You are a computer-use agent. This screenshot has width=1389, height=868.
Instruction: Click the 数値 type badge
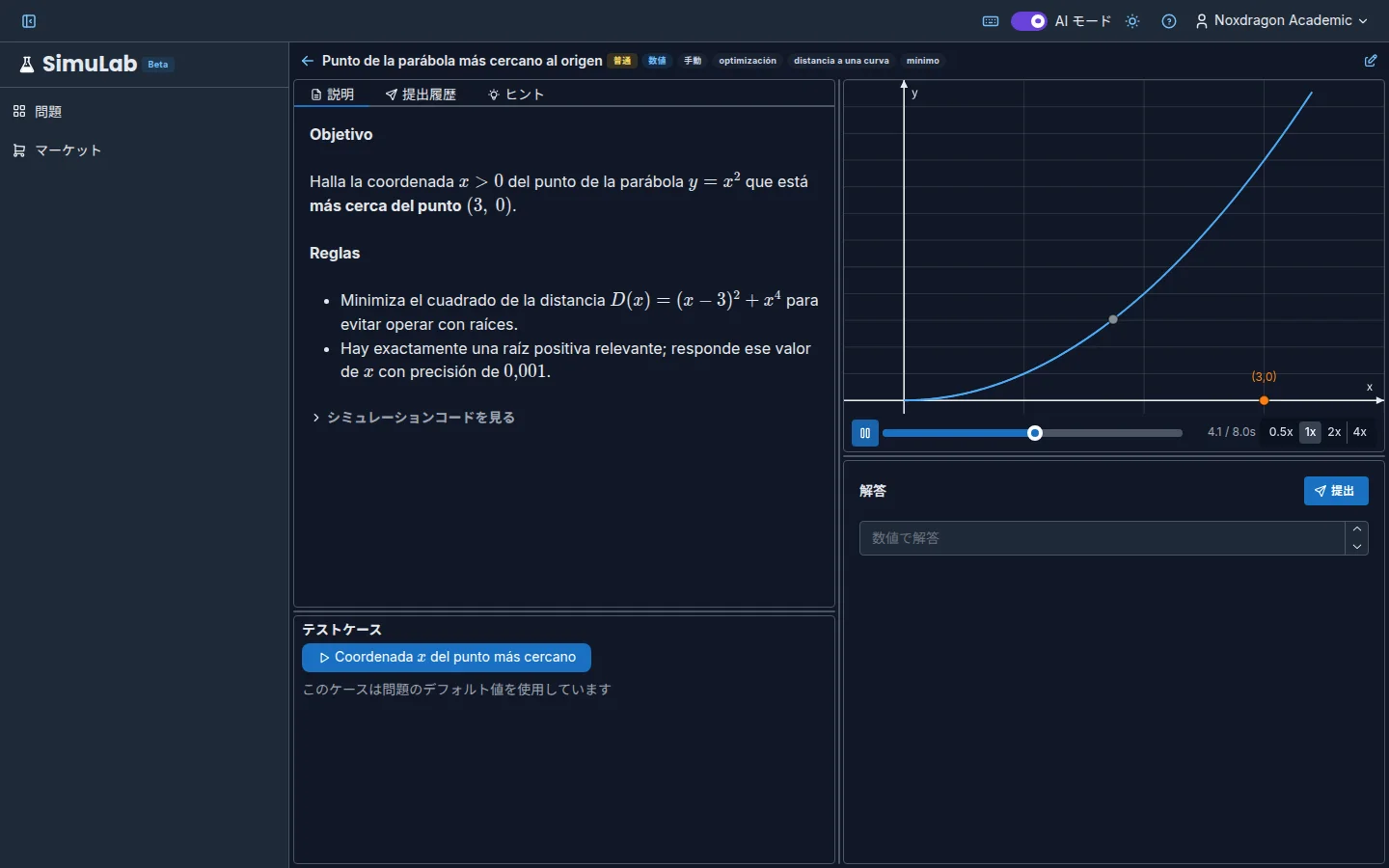657,61
